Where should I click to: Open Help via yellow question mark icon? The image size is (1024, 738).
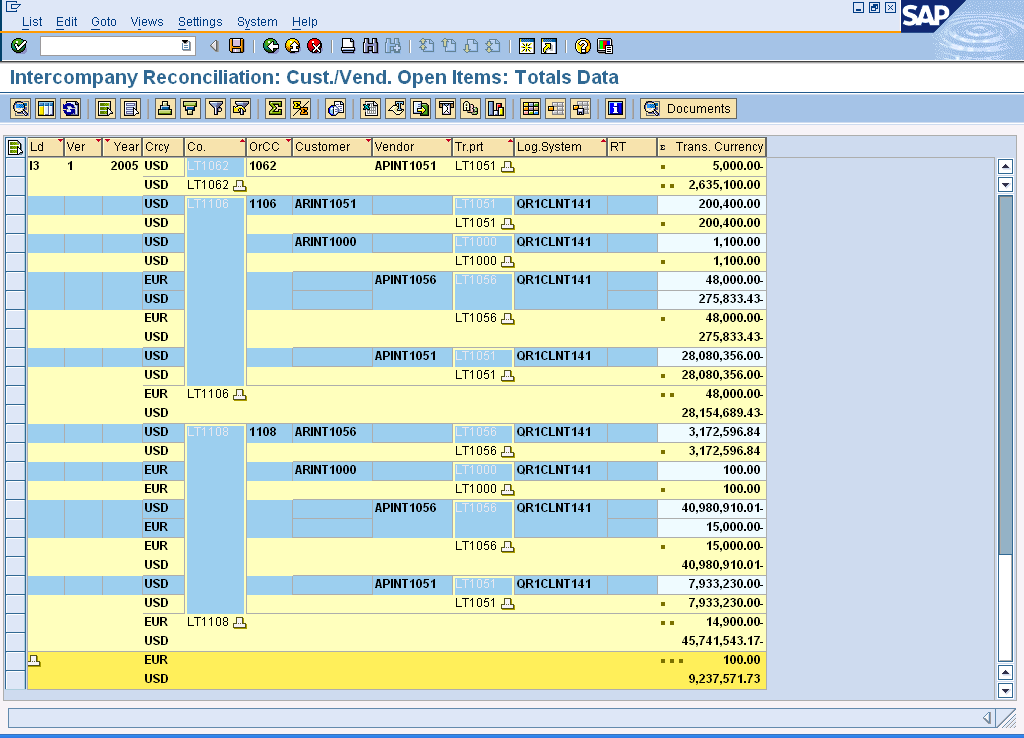click(583, 46)
